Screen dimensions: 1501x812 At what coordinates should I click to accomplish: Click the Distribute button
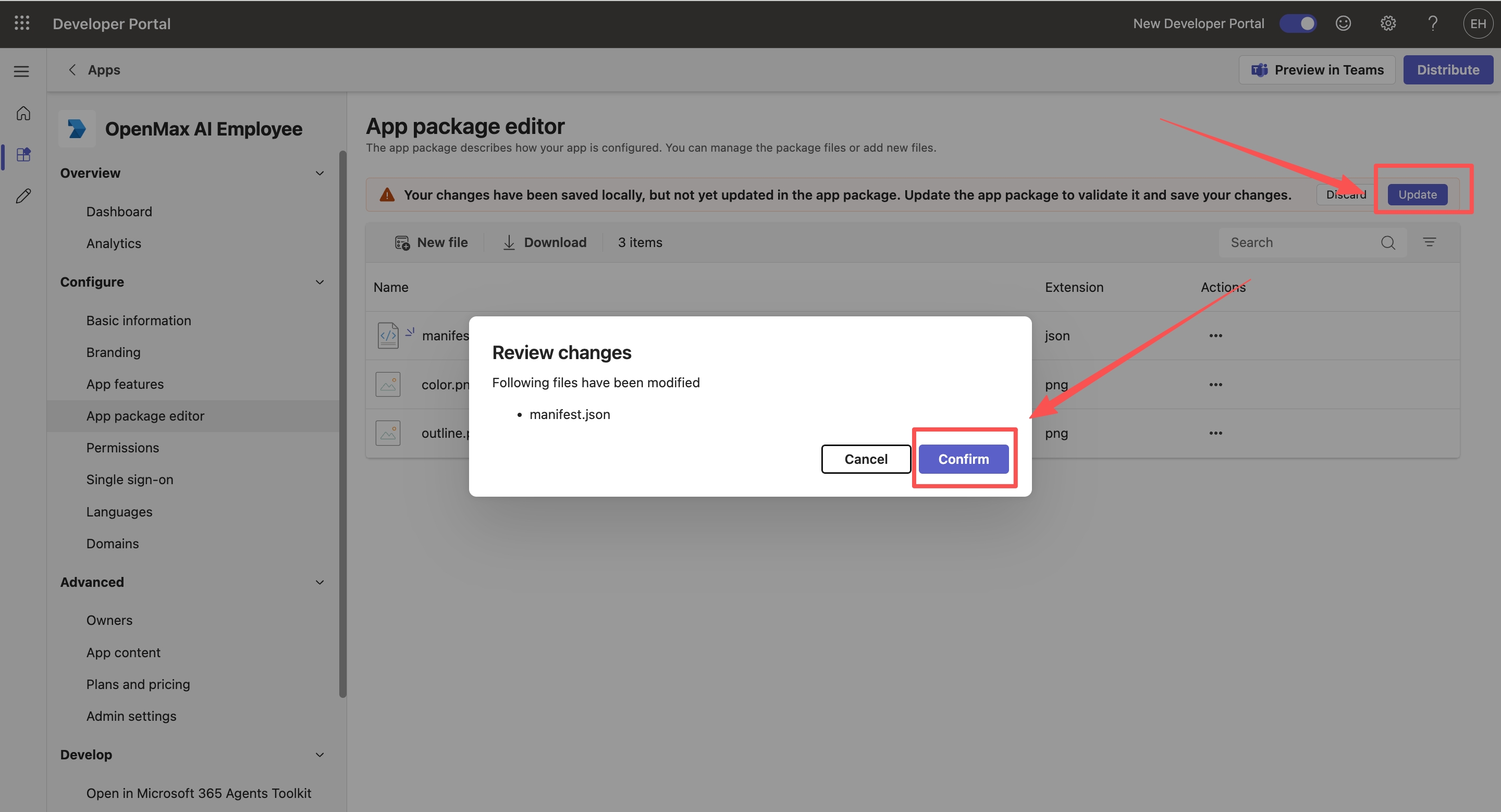[x=1448, y=70]
